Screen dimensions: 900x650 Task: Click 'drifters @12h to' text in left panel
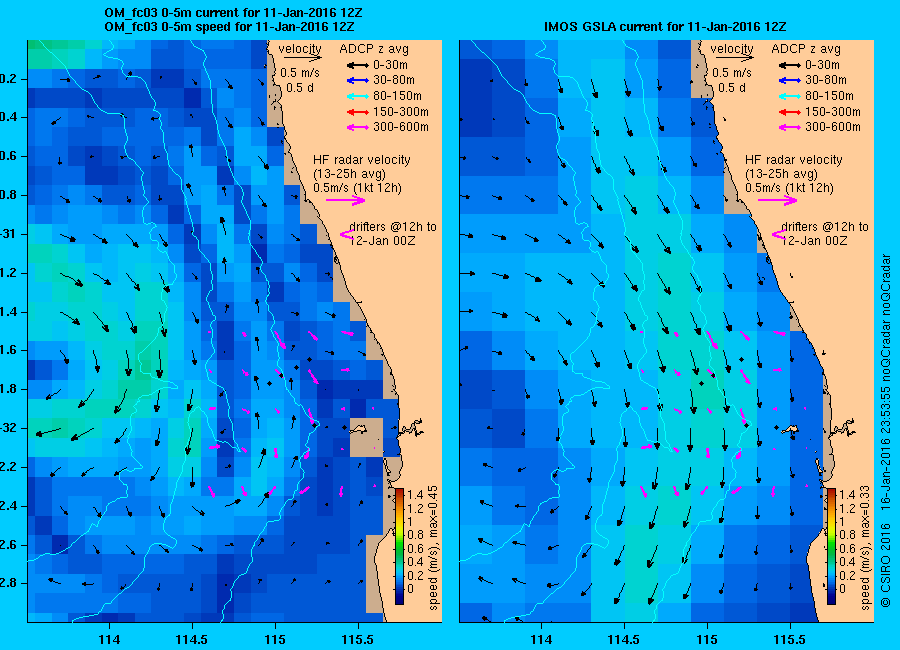click(393, 227)
